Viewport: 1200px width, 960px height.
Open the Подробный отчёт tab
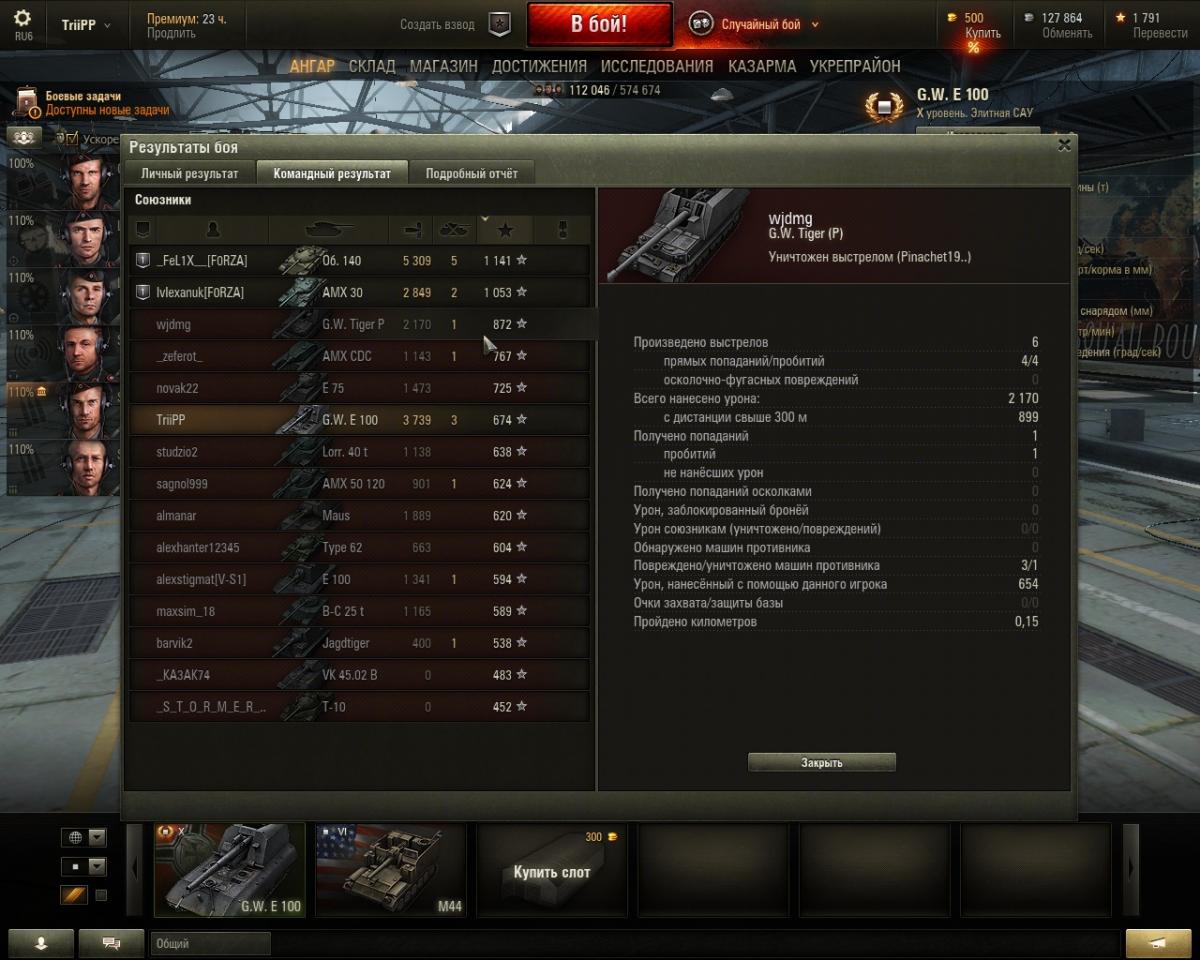[x=472, y=173]
